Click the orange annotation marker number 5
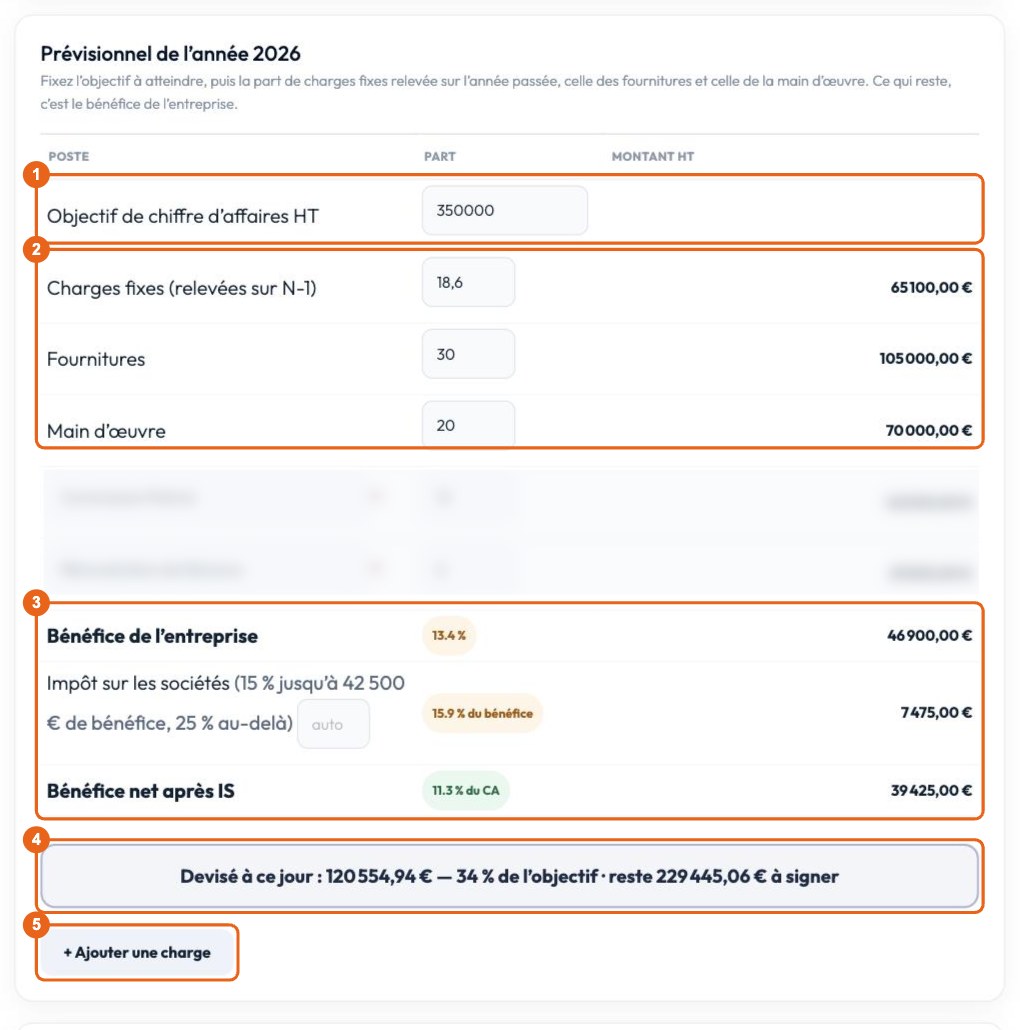Image resolution: width=1020 pixels, height=1030 pixels. click(x=36, y=924)
